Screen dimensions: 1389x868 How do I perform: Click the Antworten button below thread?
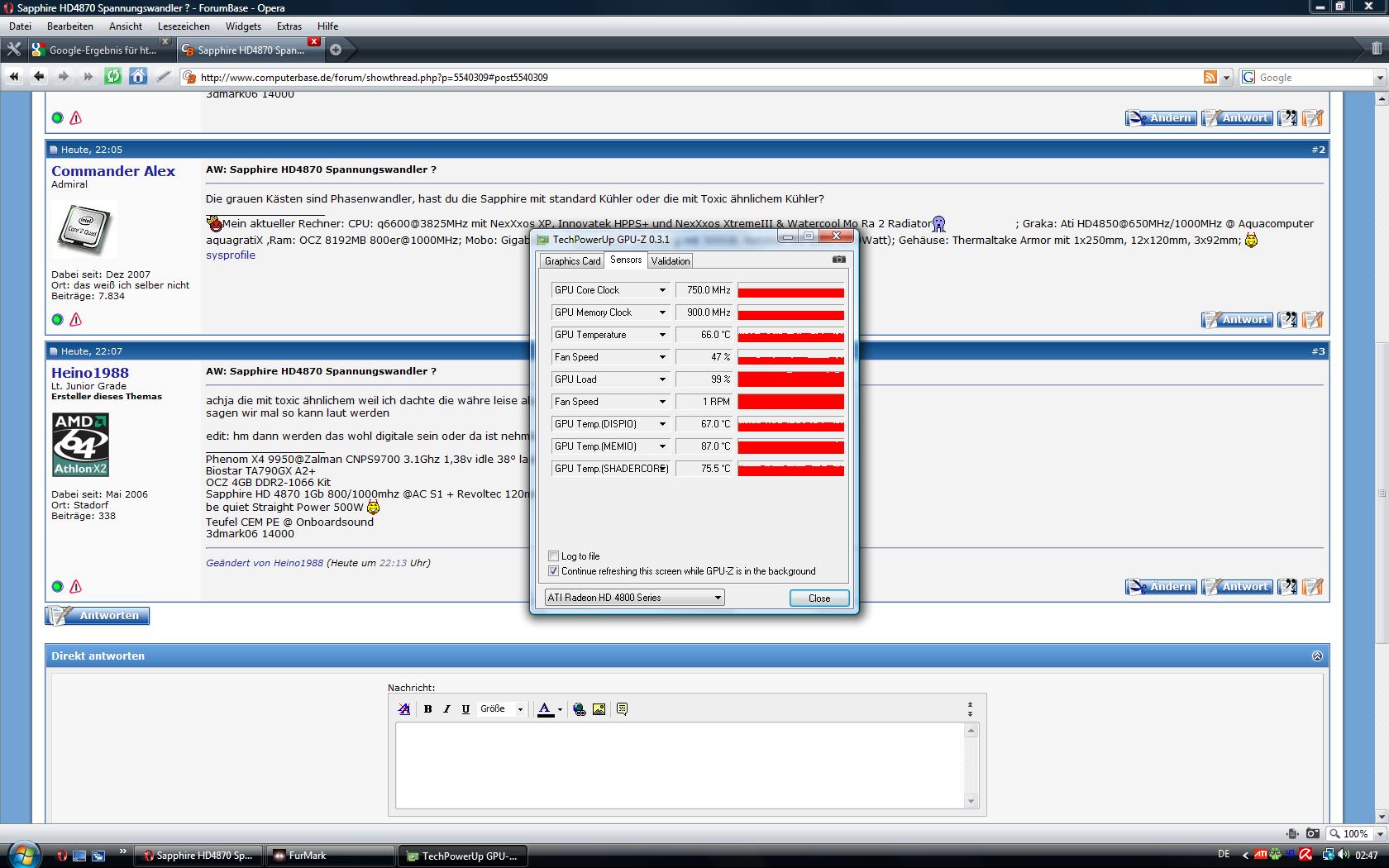[98, 616]
